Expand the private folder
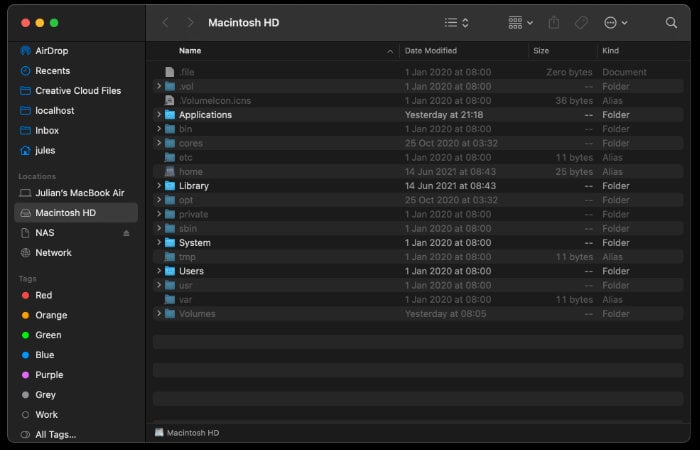The width and height of the screenshot is (700, 450). [158, 214]
